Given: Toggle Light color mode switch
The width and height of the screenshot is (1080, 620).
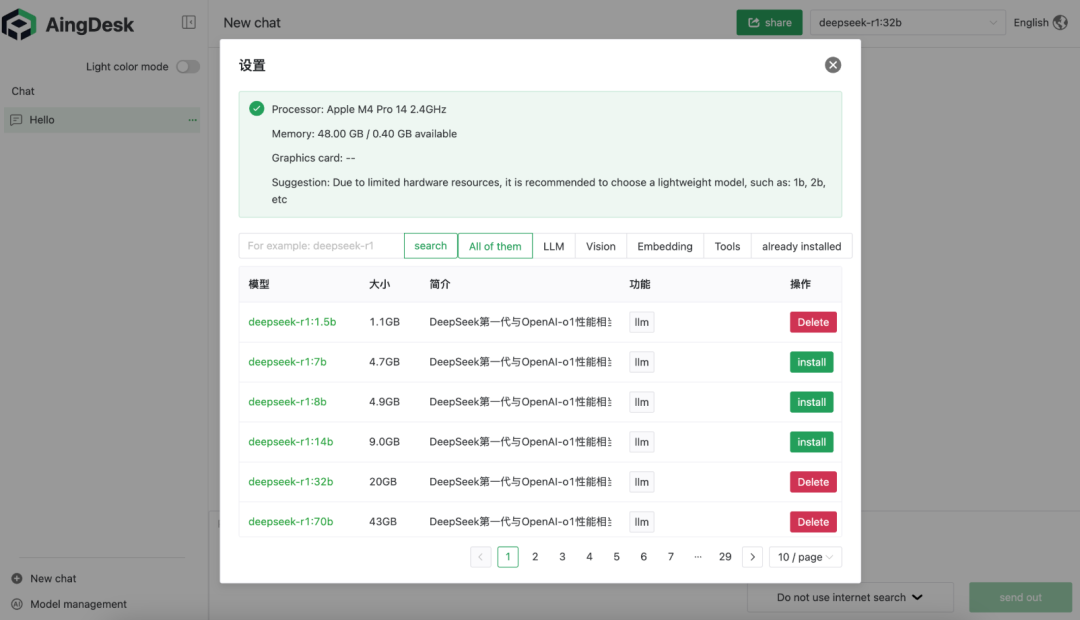Looking at the screenshot, I should (x=187, y=65).
